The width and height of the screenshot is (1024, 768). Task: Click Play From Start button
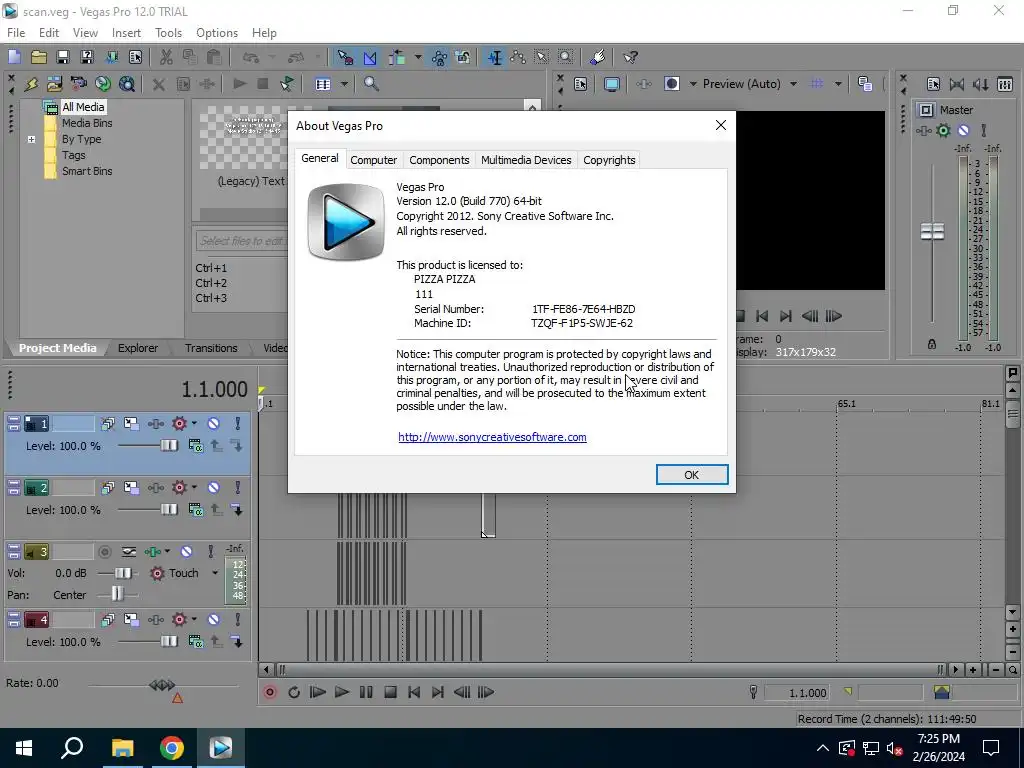318,692
